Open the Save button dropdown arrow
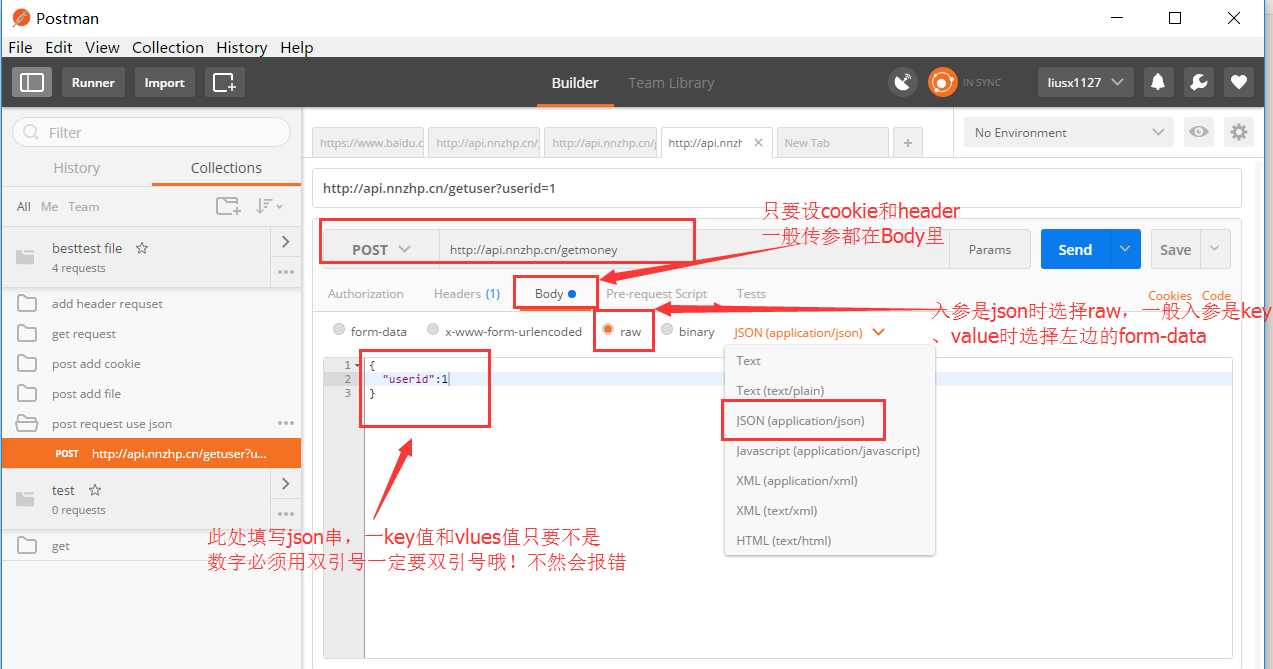The height and width of the screenshot is (669, 1273). coord(1215,249)
